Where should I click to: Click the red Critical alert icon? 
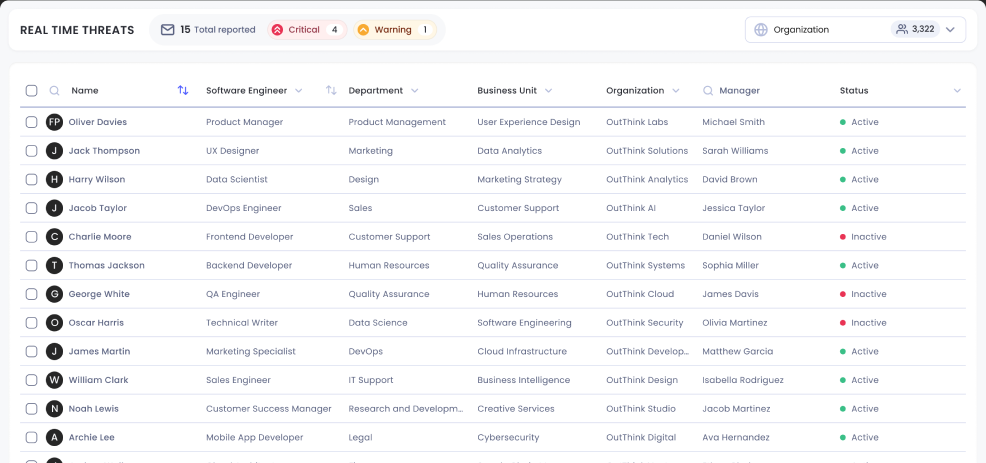(277, 30)
